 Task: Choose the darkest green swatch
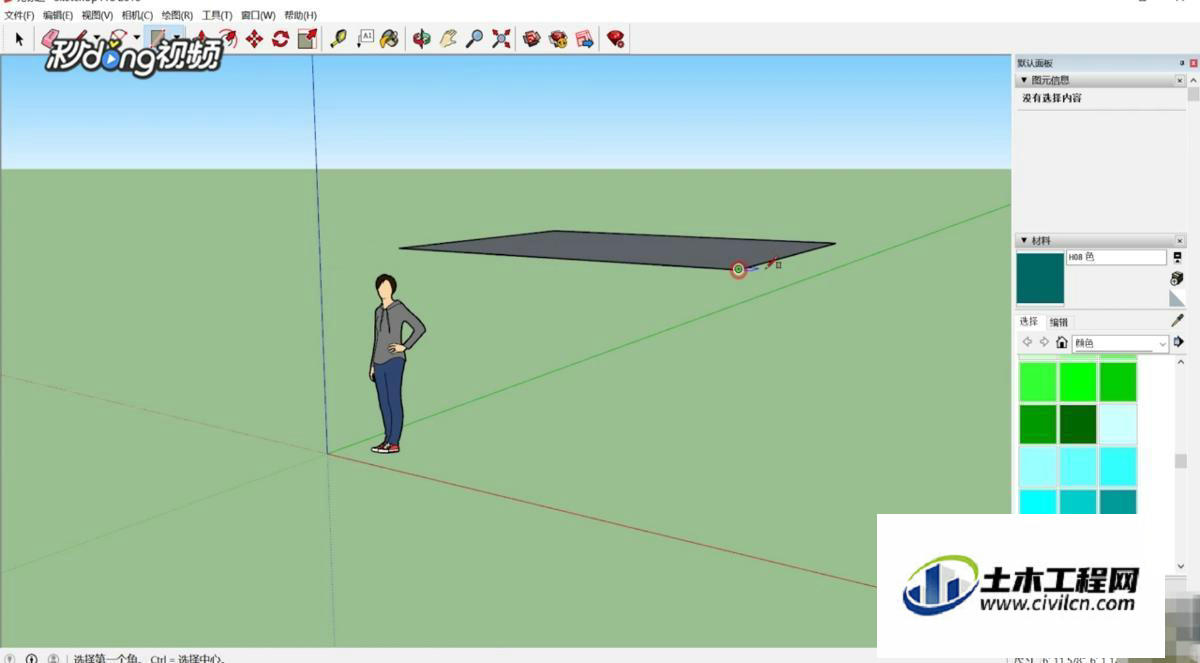1078,424
